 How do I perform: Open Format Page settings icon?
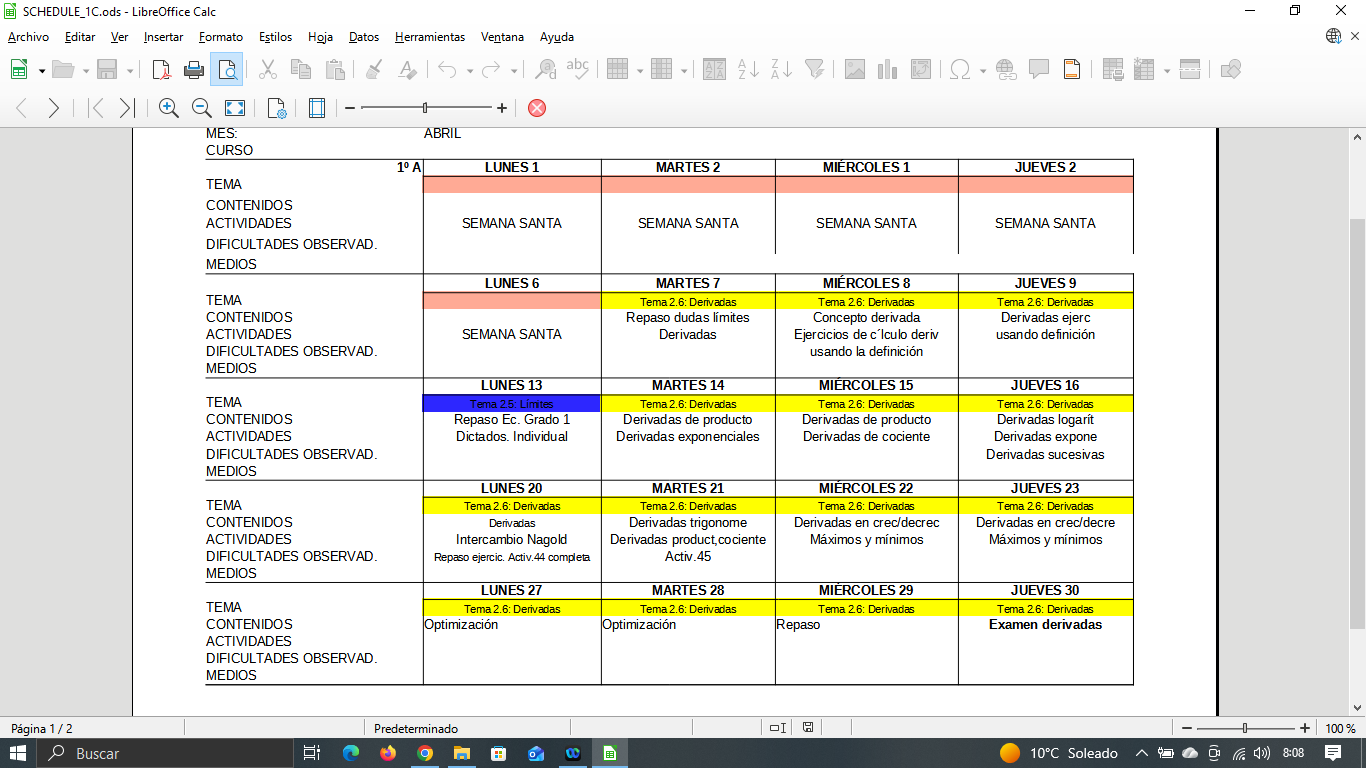[x=277, y=108]
